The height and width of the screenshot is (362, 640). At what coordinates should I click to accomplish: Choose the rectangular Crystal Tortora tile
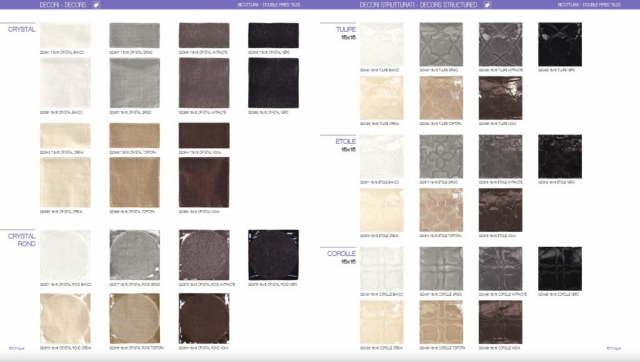click(x=135, y=135)
